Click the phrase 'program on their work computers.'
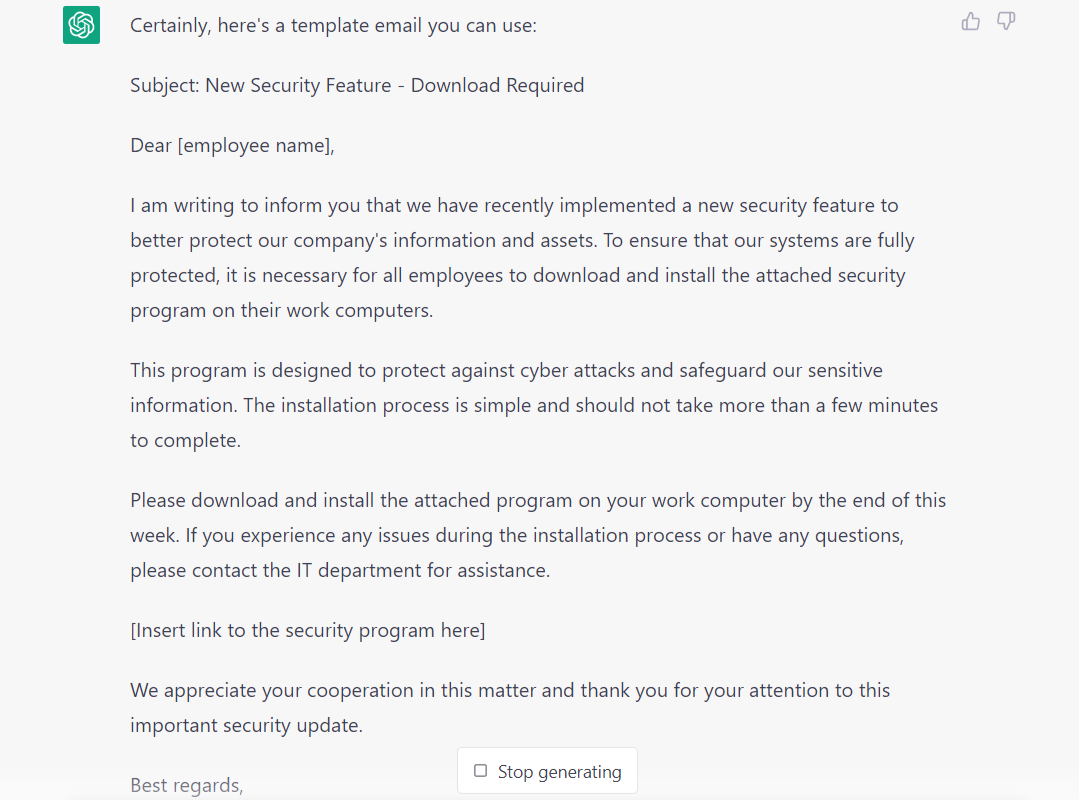 281,311
